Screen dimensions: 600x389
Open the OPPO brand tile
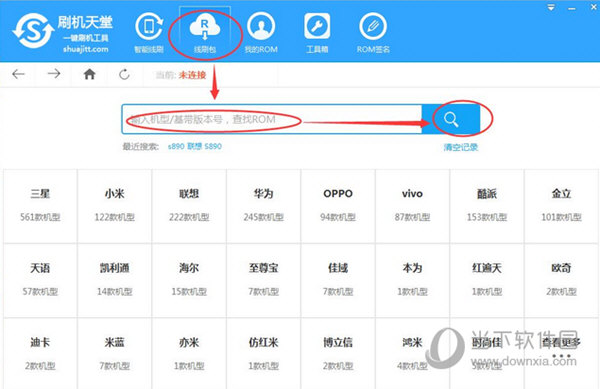pos(338,206)
